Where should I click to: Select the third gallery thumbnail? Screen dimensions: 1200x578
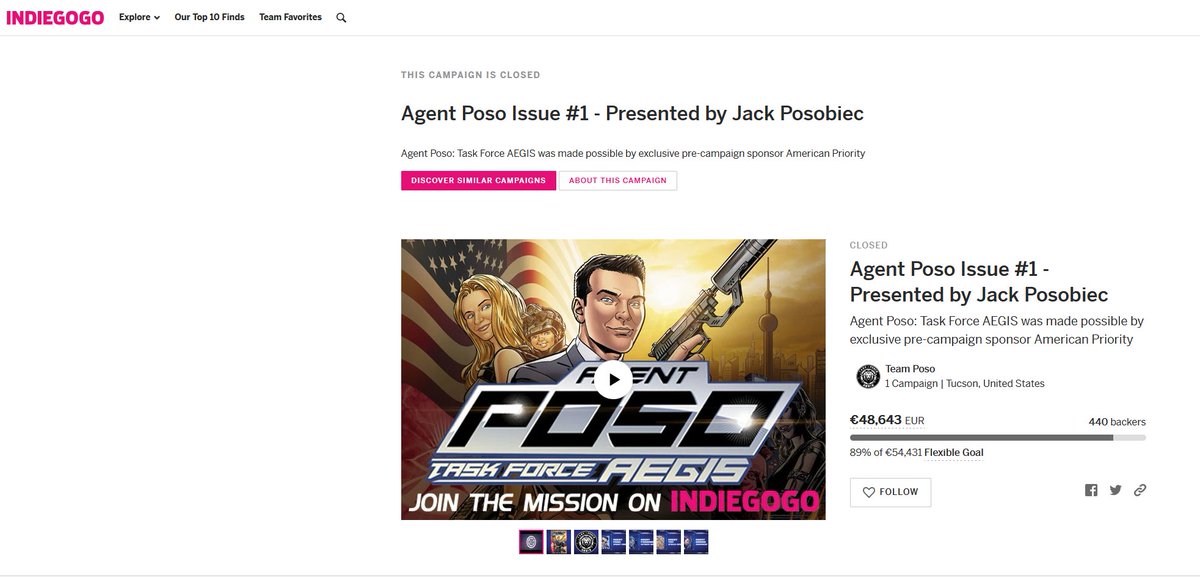click(586, 542)
